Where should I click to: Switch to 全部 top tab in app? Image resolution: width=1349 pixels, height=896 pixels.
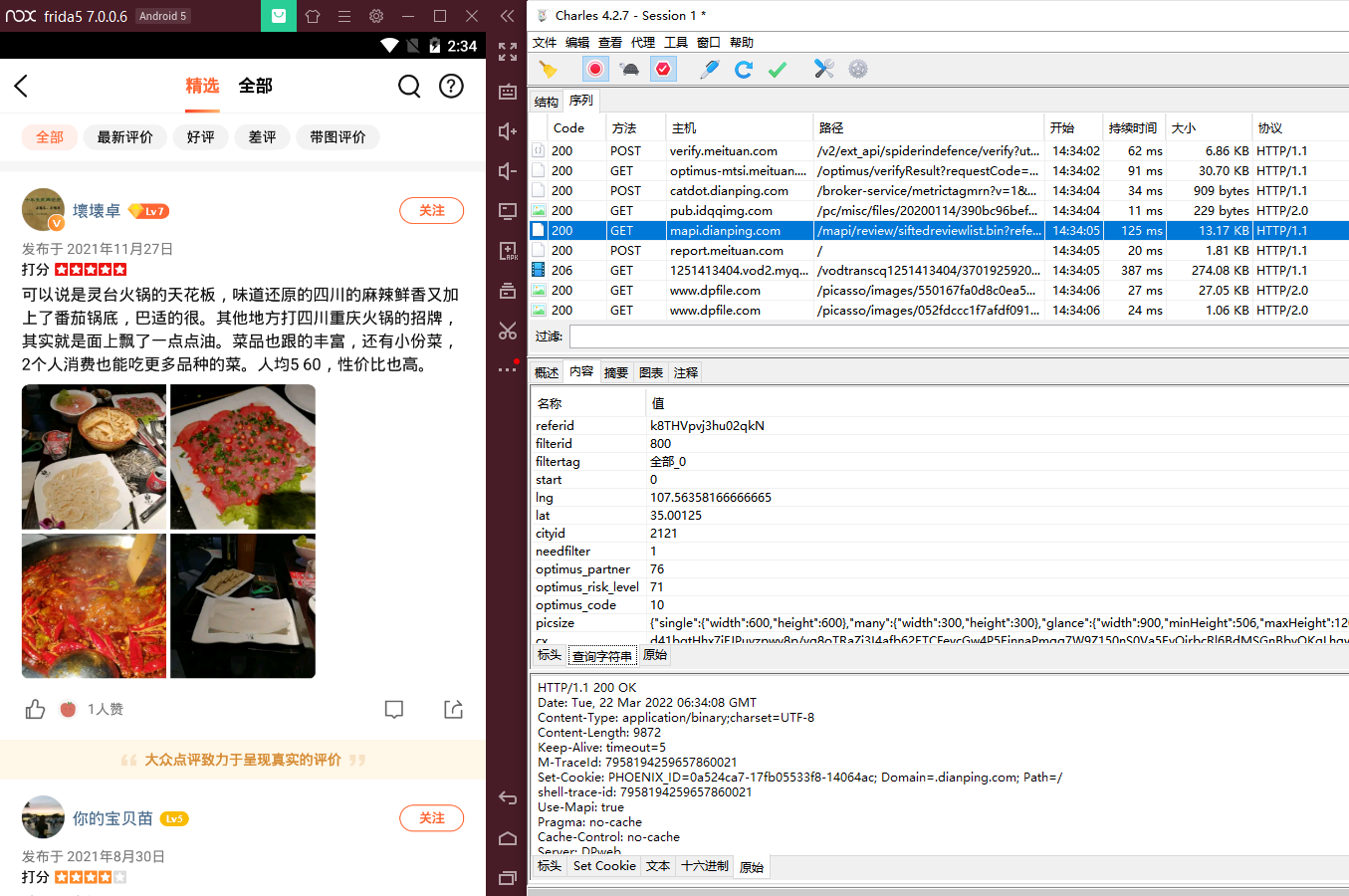[256, 86]
